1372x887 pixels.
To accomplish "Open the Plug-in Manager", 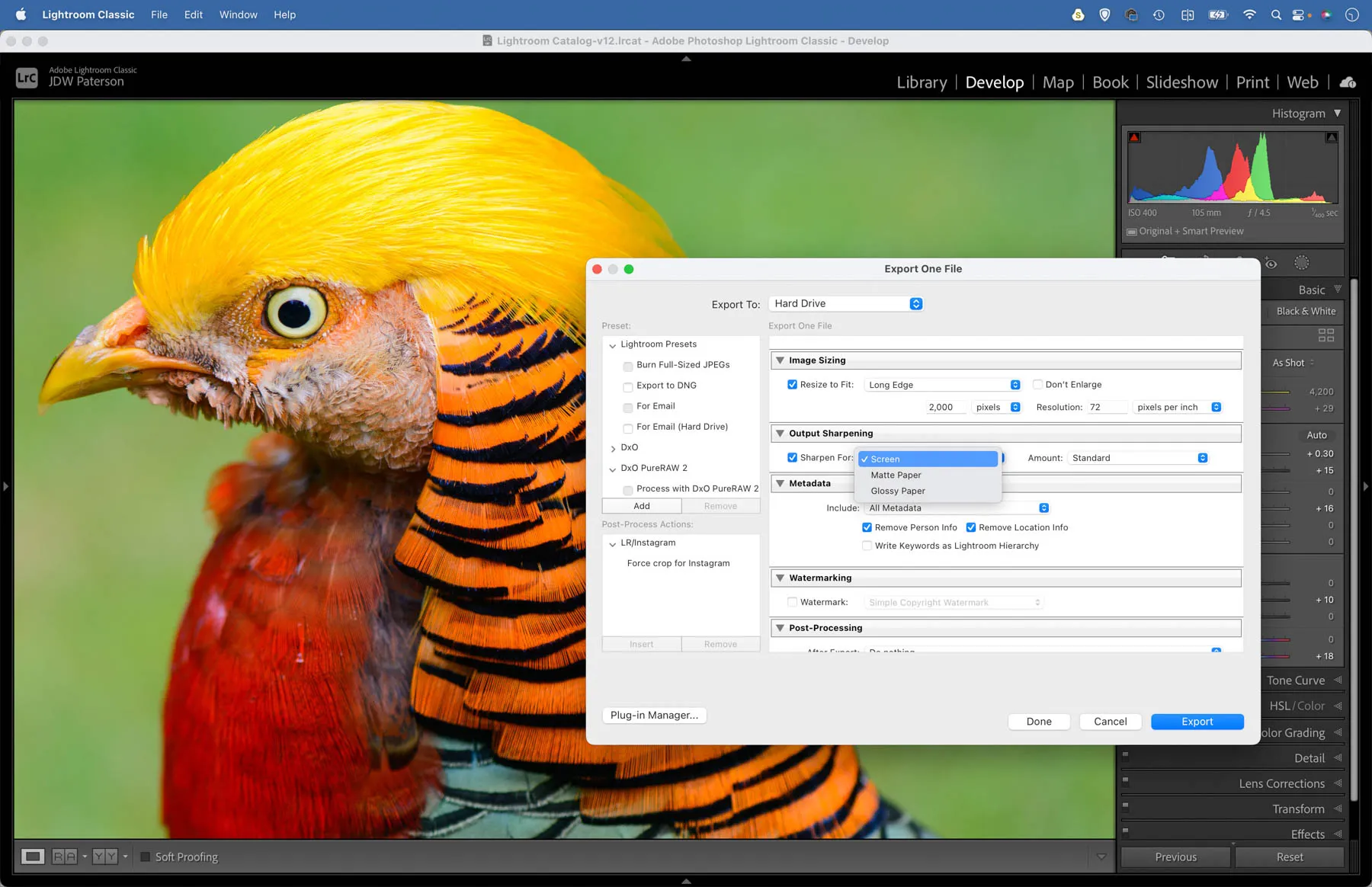I will tap(654, 715).
